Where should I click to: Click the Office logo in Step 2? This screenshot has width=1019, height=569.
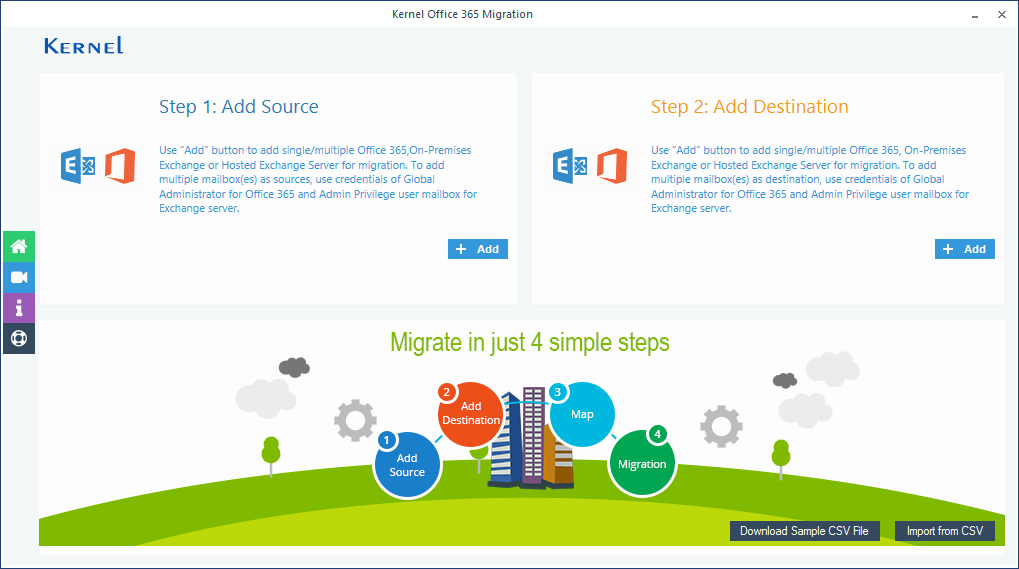[612, 166]
